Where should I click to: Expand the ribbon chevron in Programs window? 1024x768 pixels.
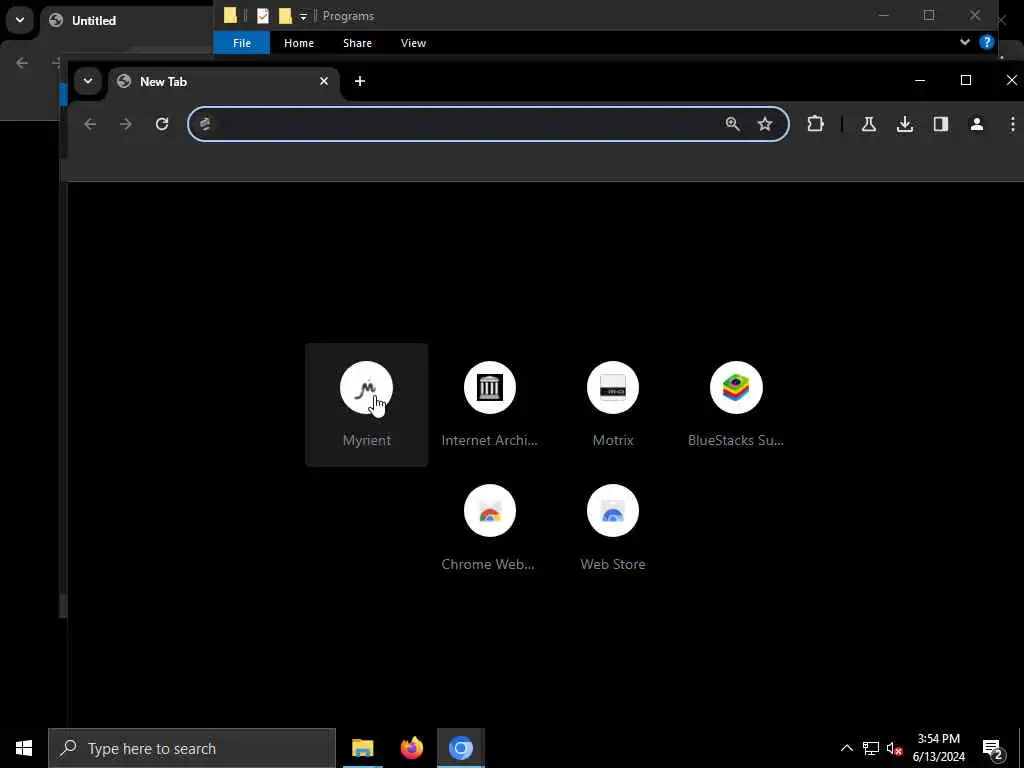tap(965, 42)
